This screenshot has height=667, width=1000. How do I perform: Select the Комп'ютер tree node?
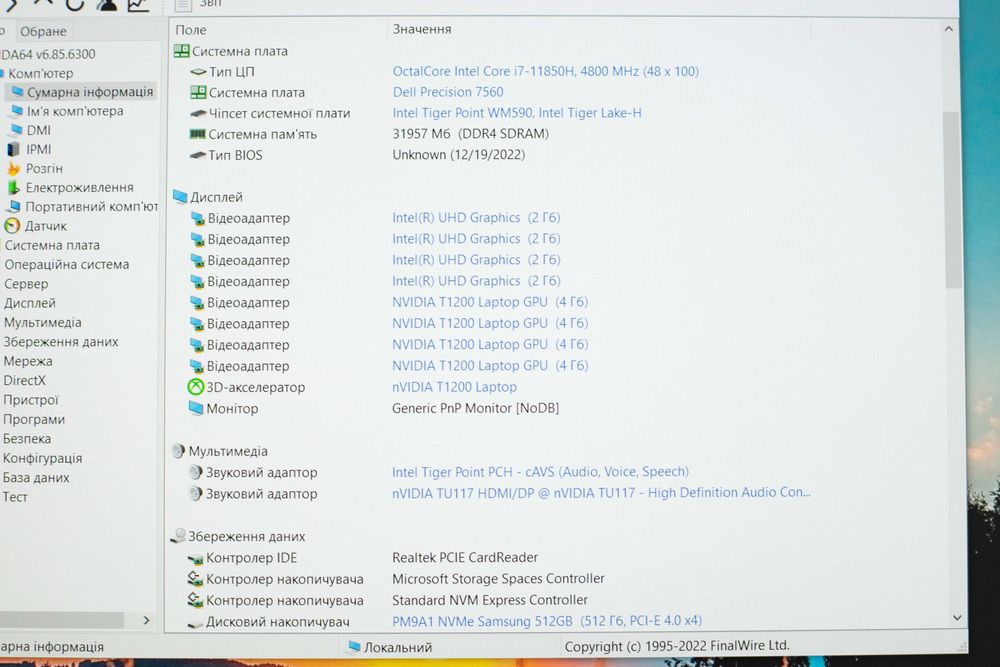coord(40,73)
